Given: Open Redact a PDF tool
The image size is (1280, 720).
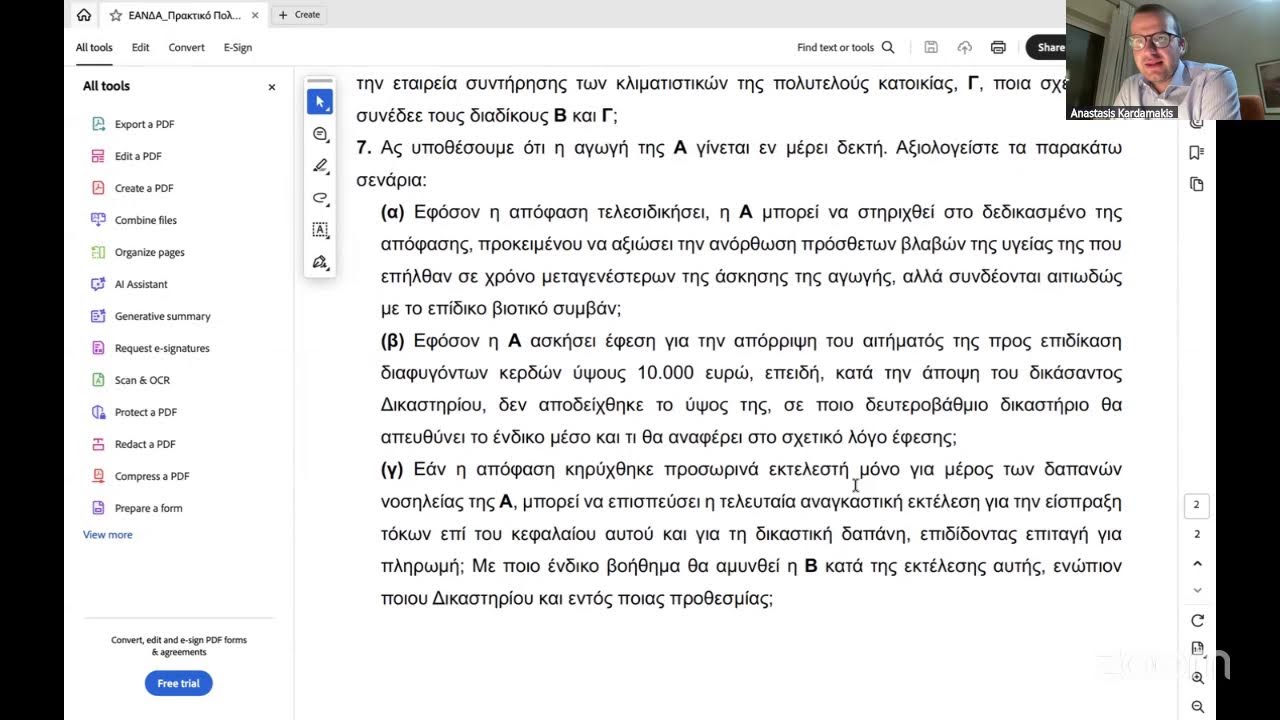Looking at the screenshot, I should [x=145, y=444].
